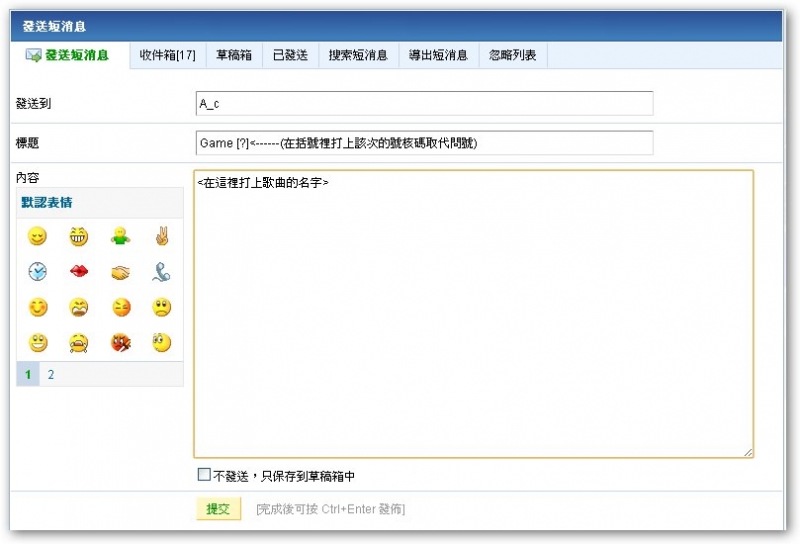800x544 pixels.
Task: Click the envelope icon beside 發送短消息 tab
Action: (x=34, y=55)
